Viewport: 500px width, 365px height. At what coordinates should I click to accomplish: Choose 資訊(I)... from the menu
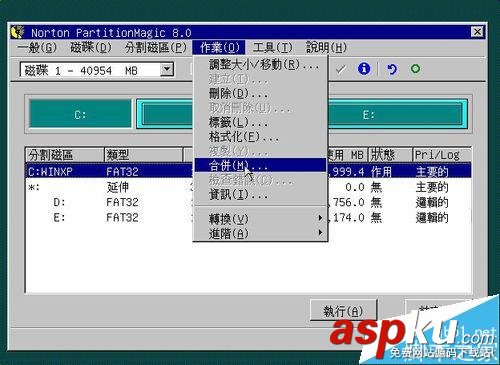(260, 194)
